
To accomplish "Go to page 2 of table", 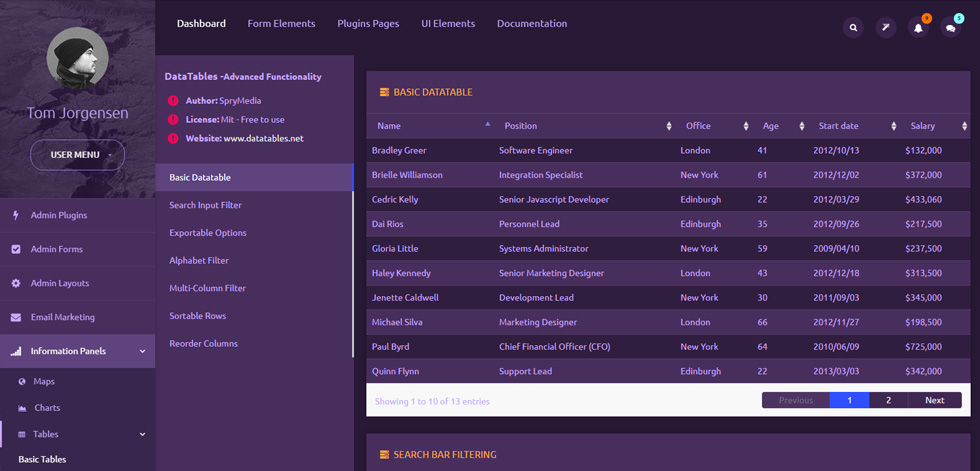I will 888,400.
